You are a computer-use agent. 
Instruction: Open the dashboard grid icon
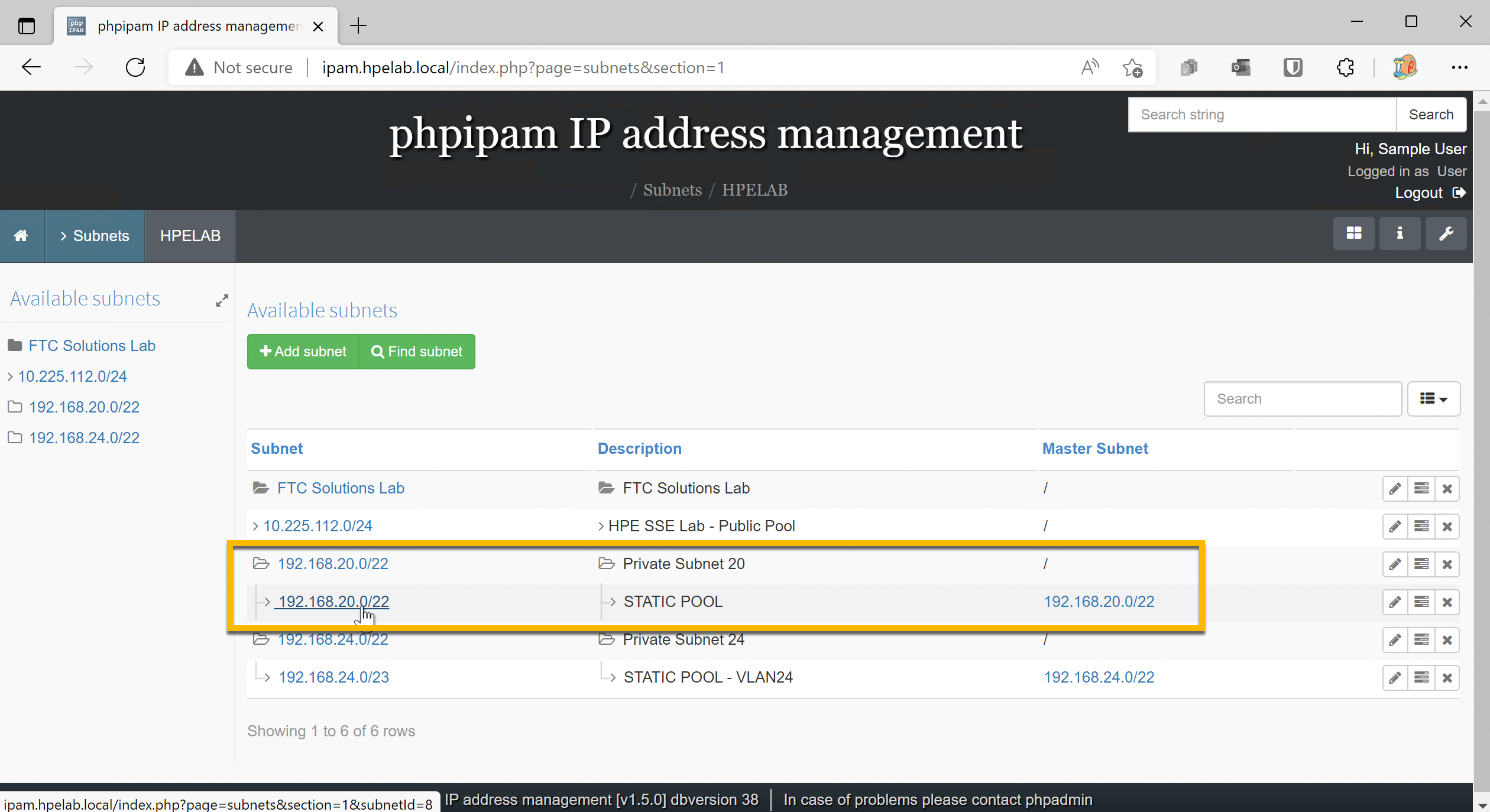pyautogui.click(x=1353, y=233)
